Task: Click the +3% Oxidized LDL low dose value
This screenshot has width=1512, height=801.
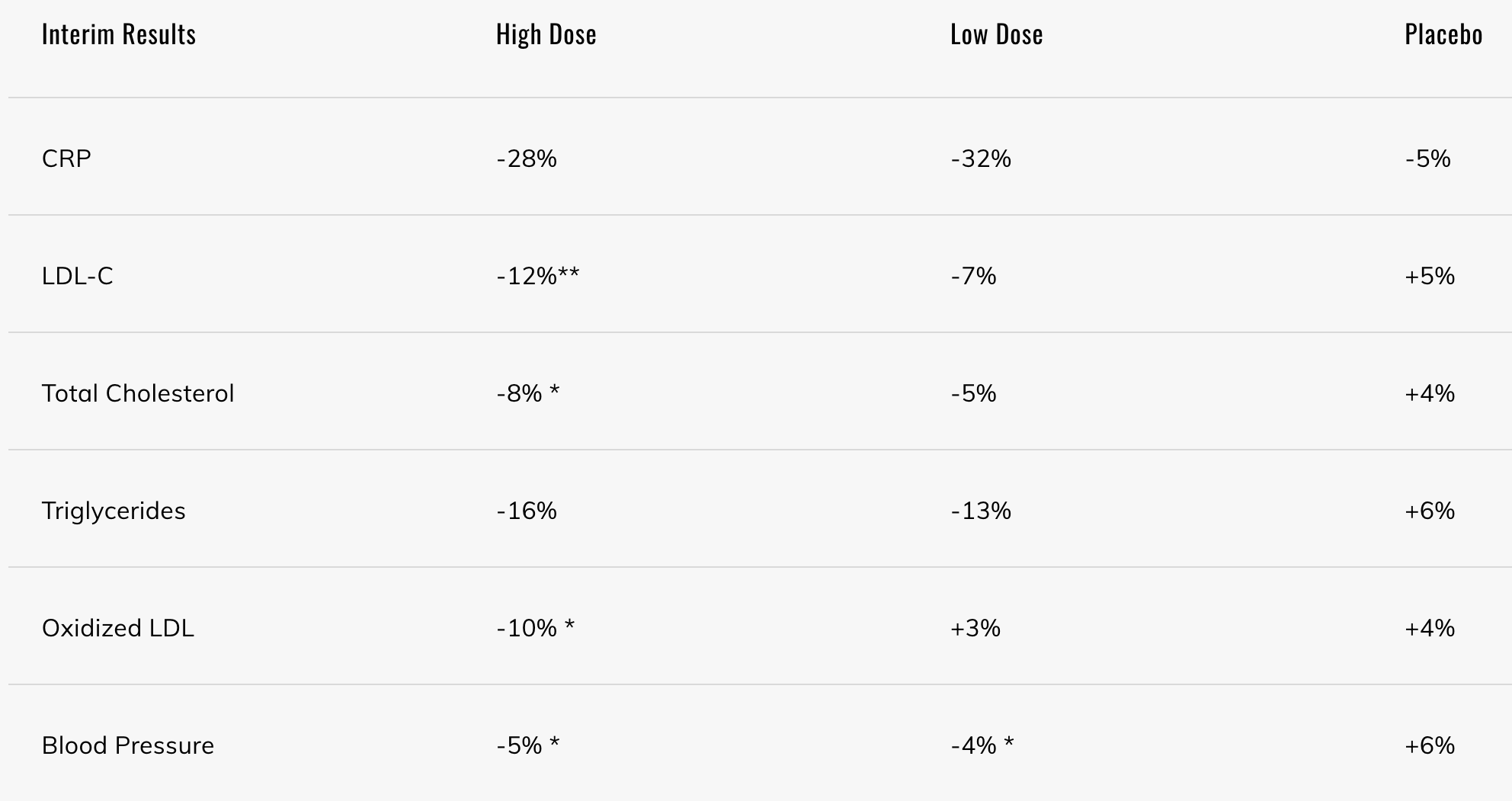Action: pyautogui.click(x=975, y=628)
